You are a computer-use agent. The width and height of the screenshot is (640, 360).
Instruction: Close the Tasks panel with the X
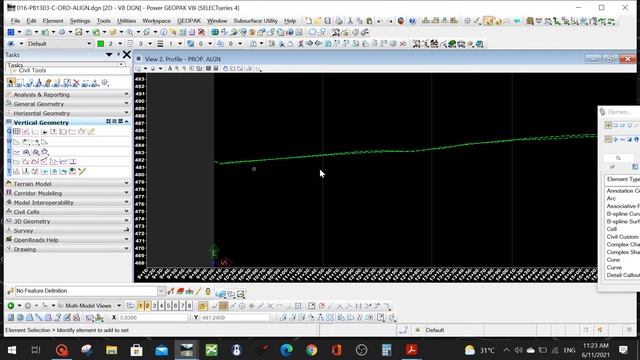[127, 54]
